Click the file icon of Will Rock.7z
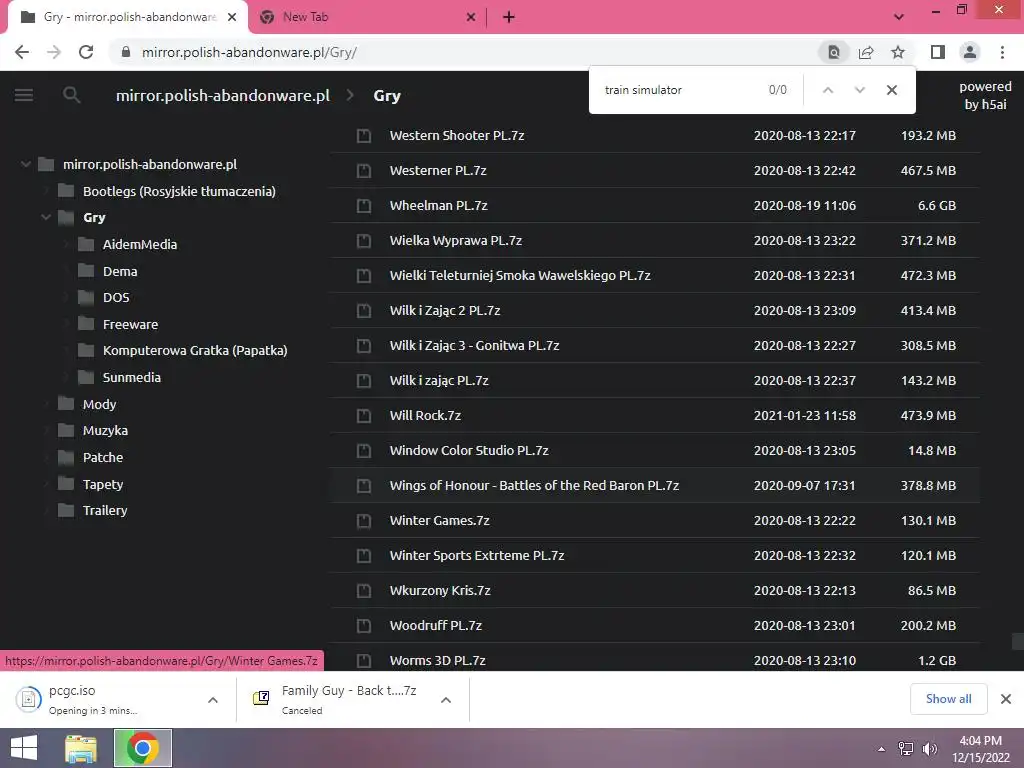The image size is (1024, 768). pos(364,416)
